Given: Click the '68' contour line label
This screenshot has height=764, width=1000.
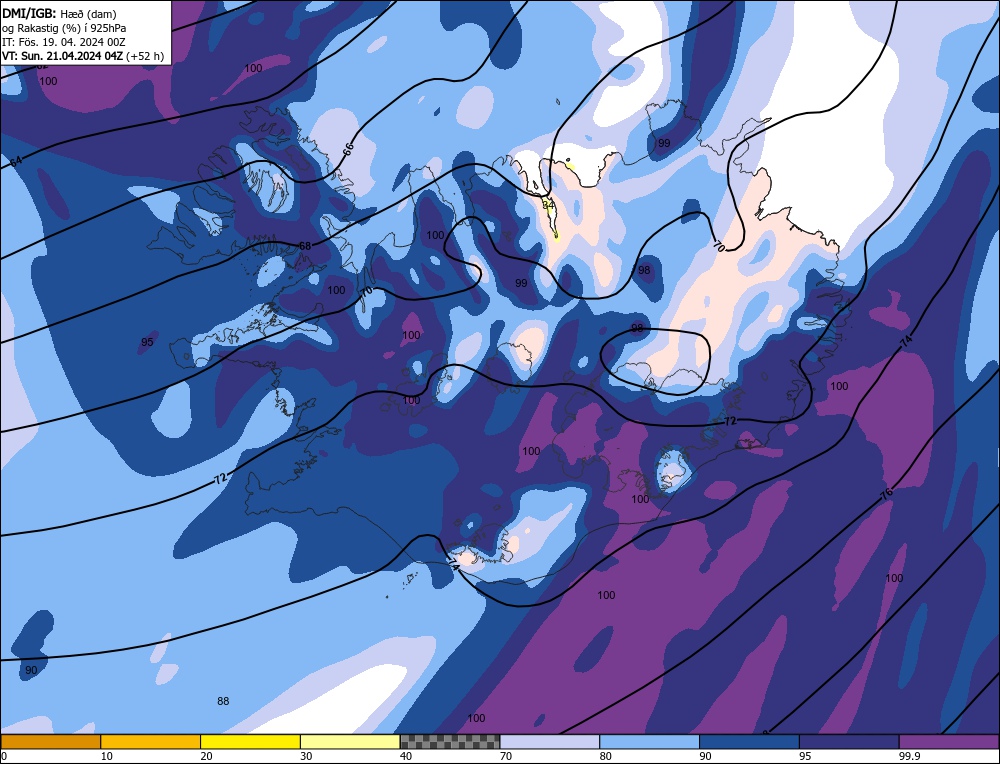Looking at the screenshot, I should click(x=305, y=246).
